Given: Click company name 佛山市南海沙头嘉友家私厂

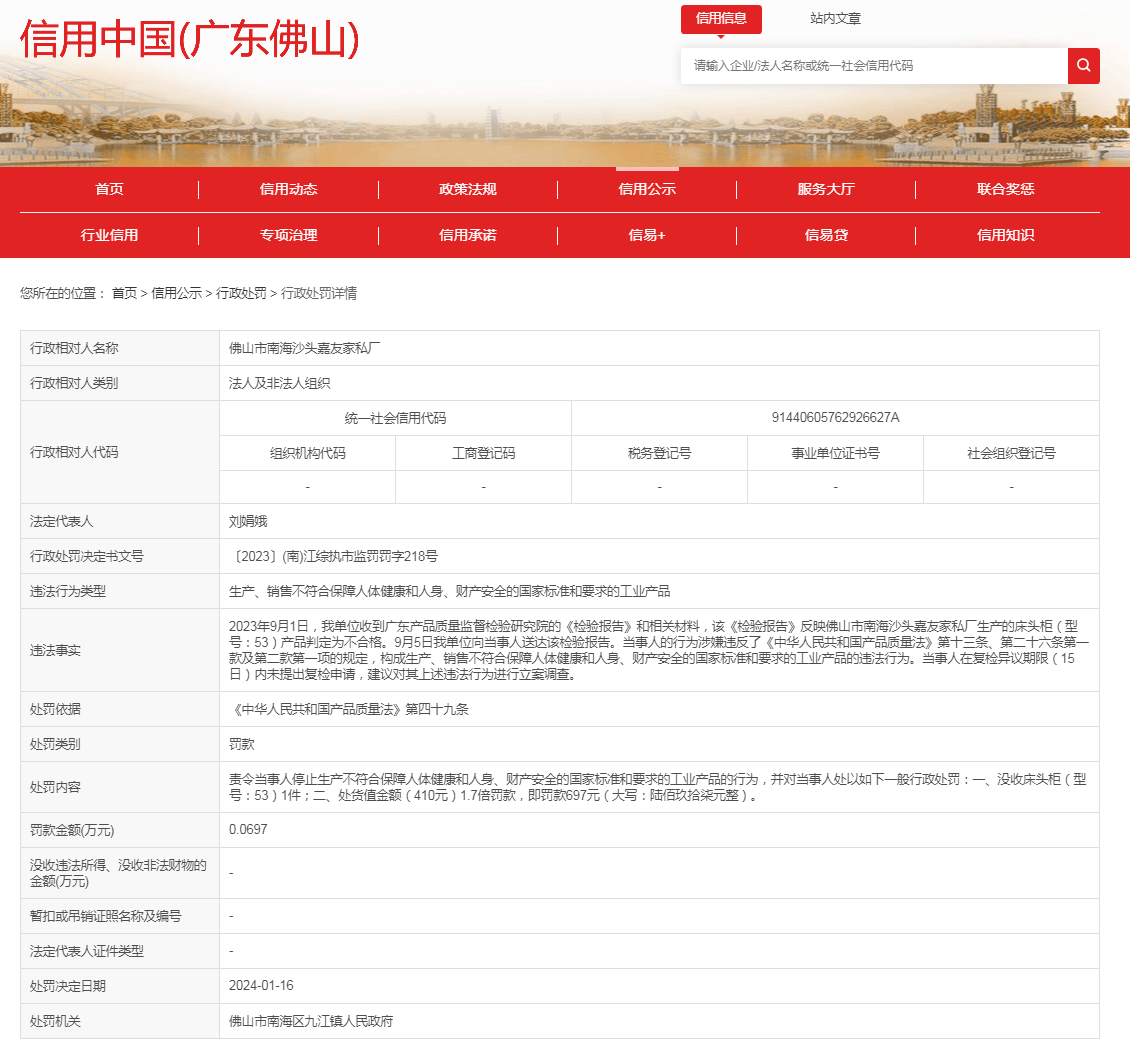Looking at the screenshot, I should (305, 348).
